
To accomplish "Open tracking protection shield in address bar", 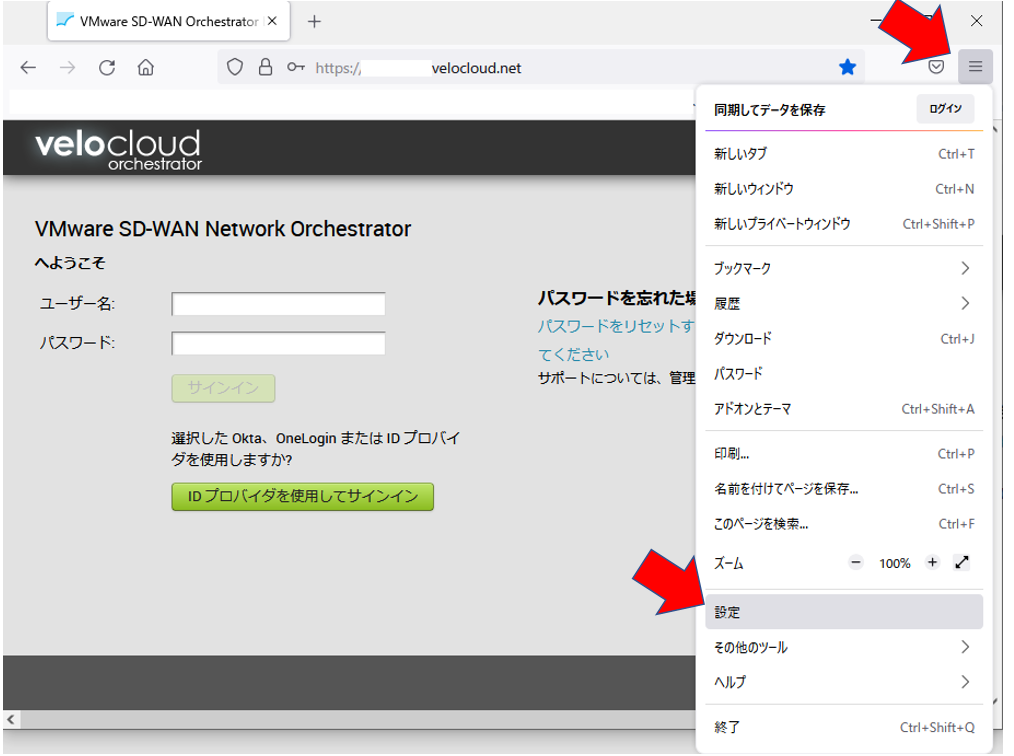I will pos(235,67).
